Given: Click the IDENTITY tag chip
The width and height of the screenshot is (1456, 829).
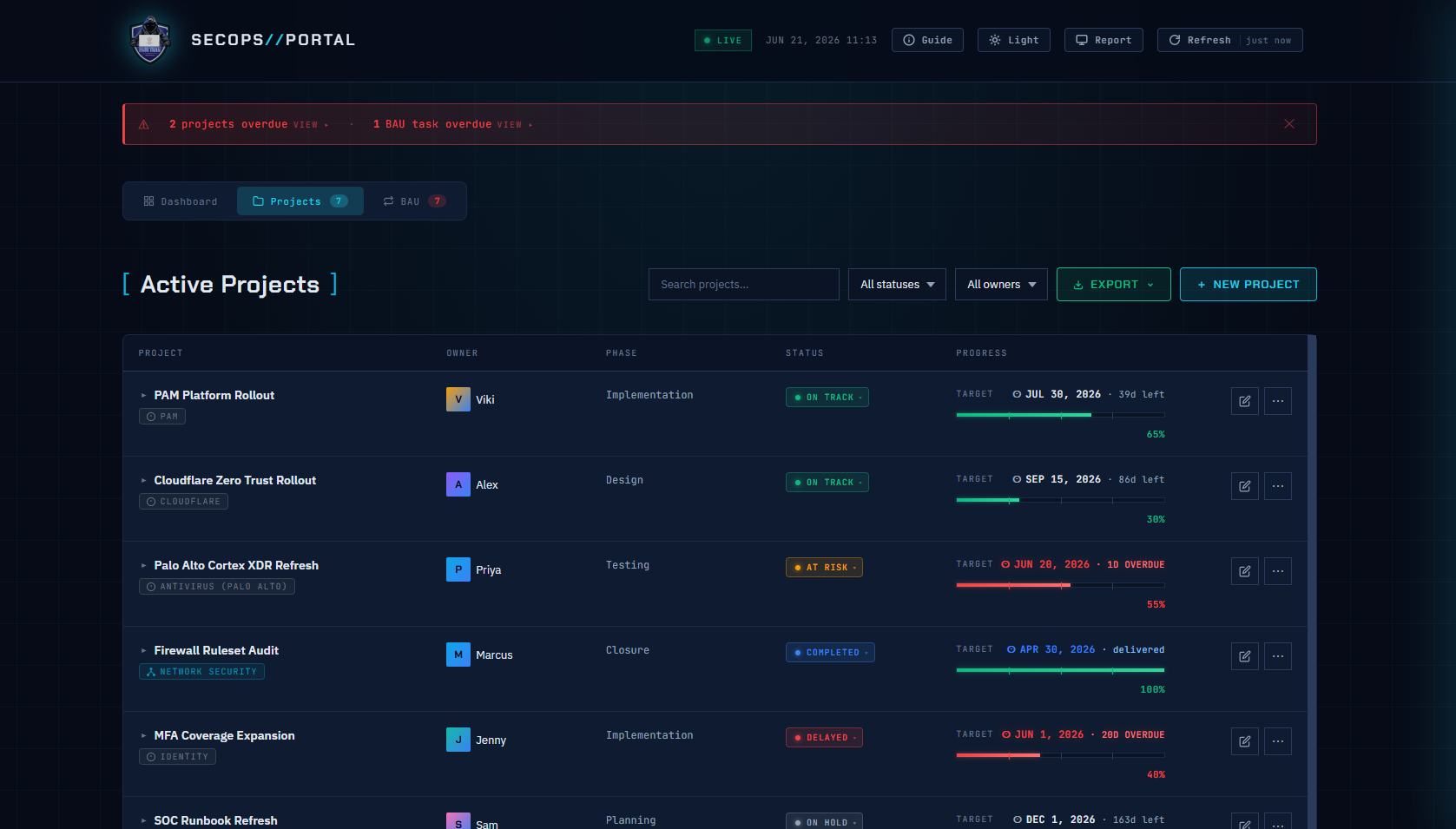Looking at the screenshot, I should [x=177, y=757].
